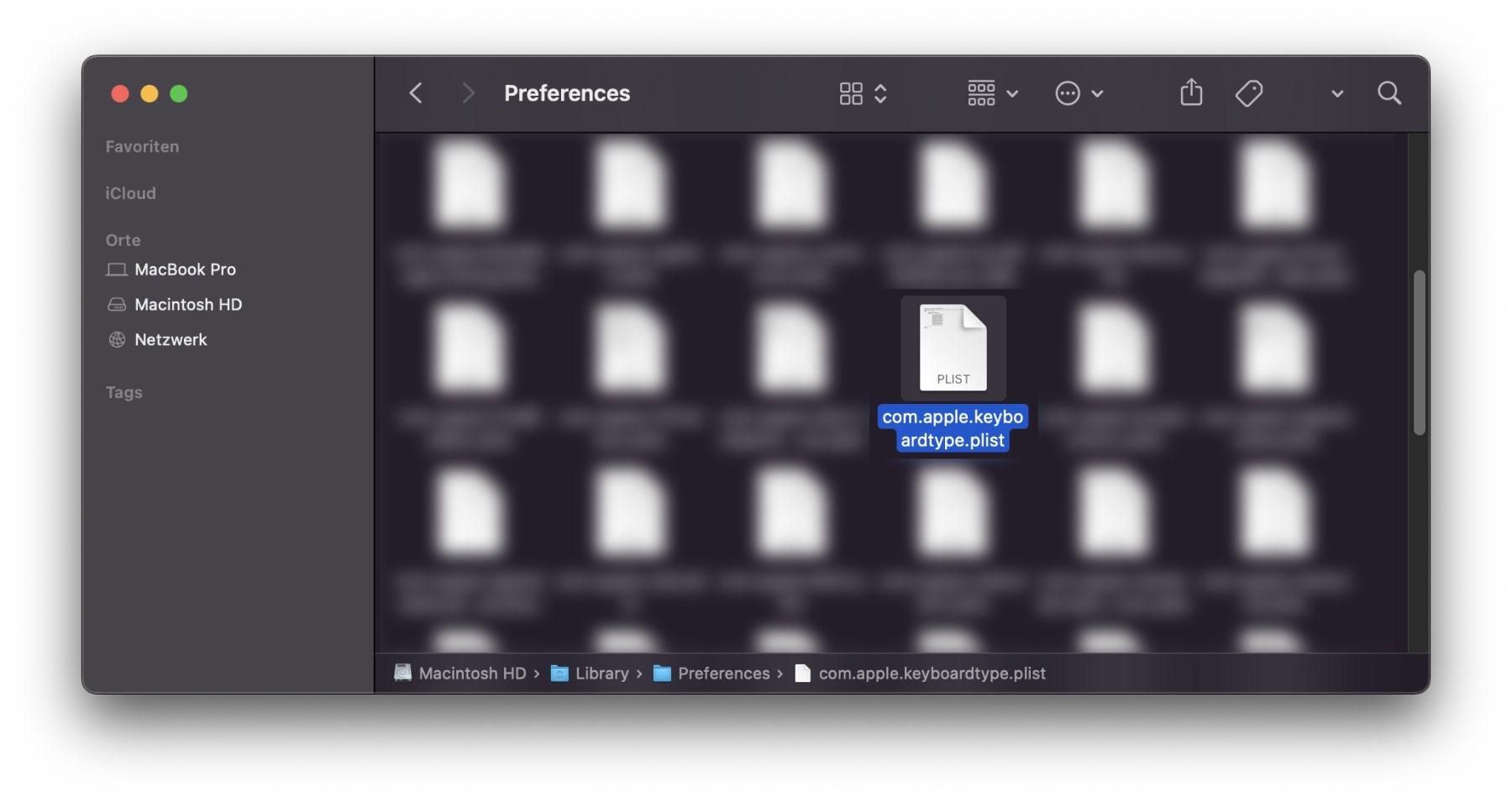Viewport: 1512px width, 802px height.
Task: Click the tag icon to edit tags
Action: 1249,93
